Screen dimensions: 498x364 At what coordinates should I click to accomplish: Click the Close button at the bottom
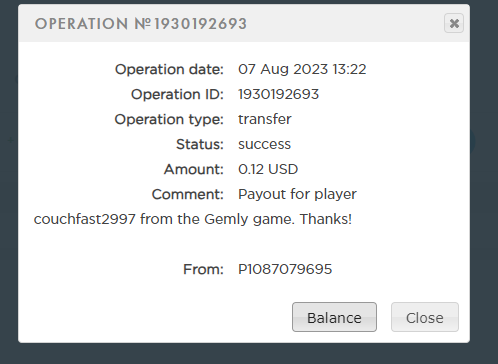point(425,317)
